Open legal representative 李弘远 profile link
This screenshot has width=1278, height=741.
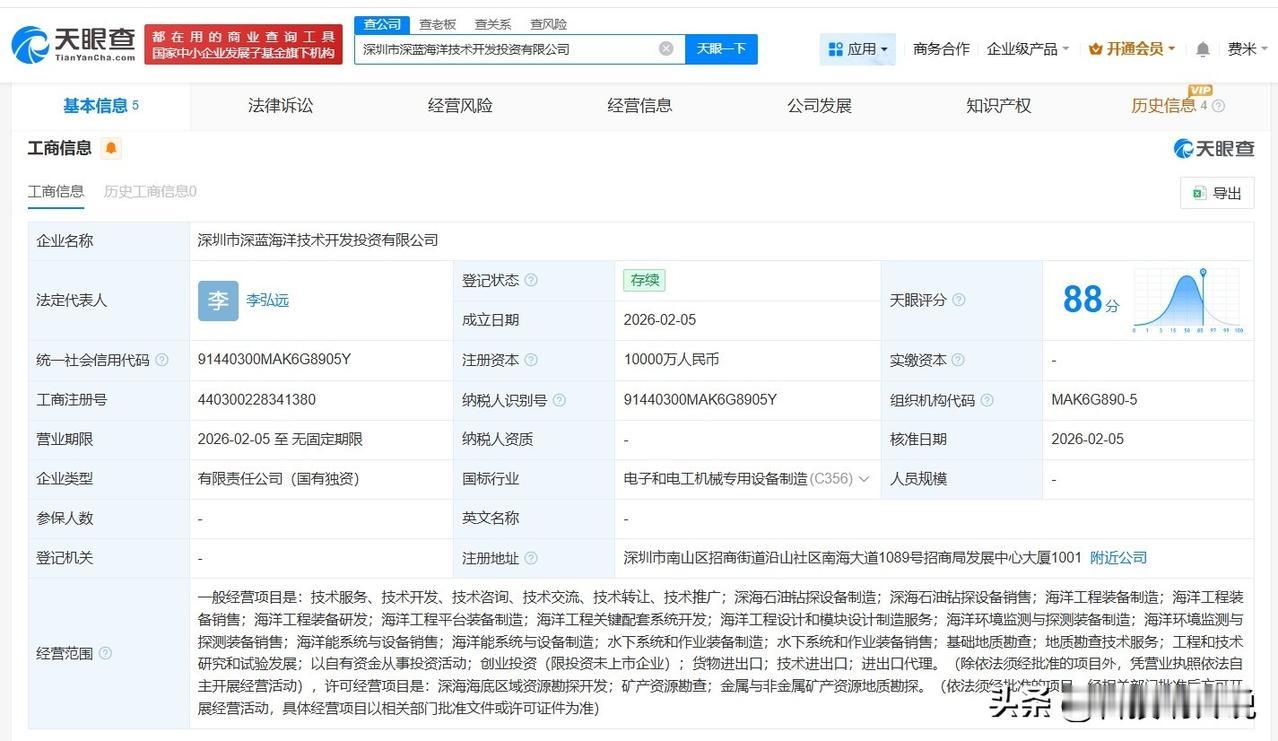(266, 300)
